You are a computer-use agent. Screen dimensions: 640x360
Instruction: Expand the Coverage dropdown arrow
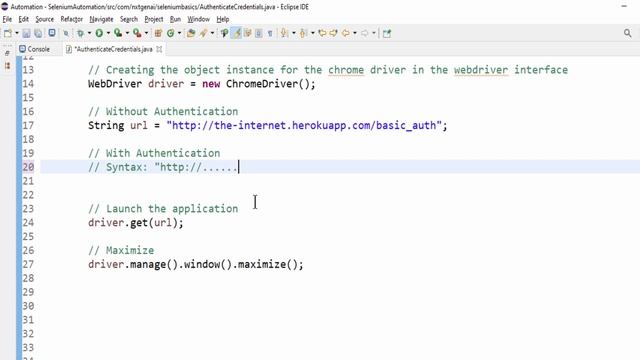click(x=127, y=33)
